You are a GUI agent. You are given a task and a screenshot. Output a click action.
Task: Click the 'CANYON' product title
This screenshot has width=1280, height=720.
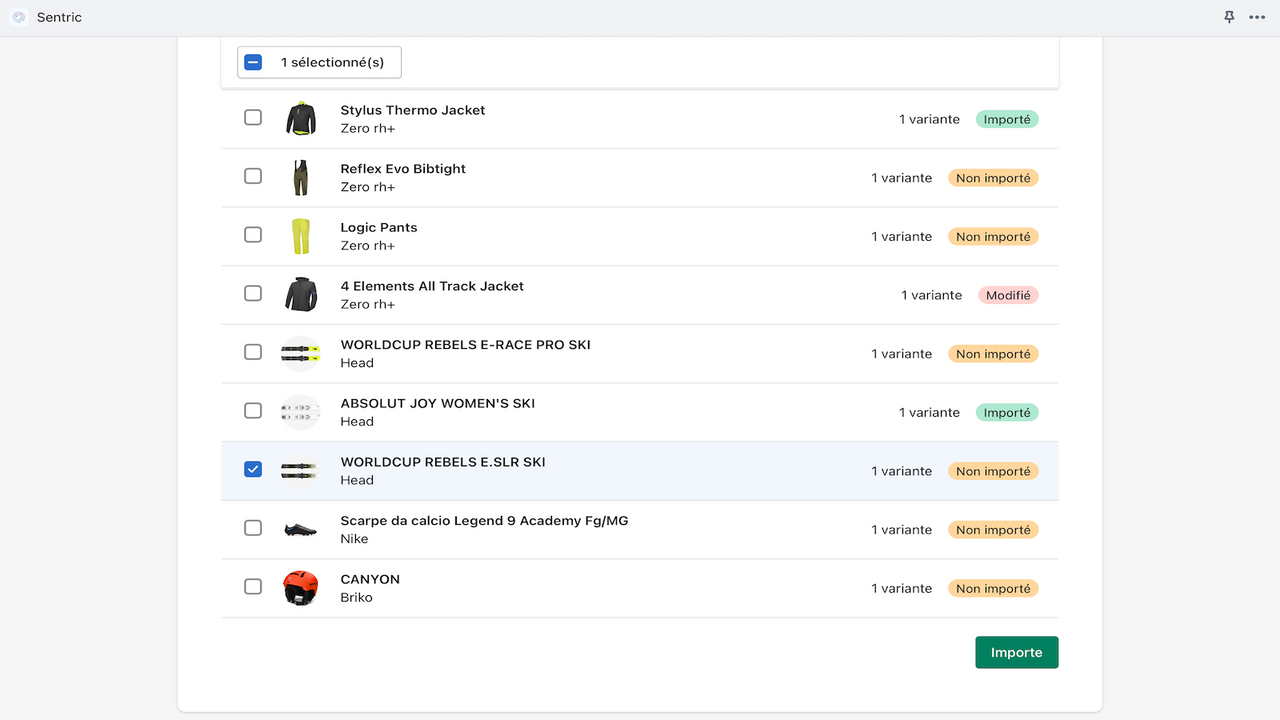click(x=370, y=579)
